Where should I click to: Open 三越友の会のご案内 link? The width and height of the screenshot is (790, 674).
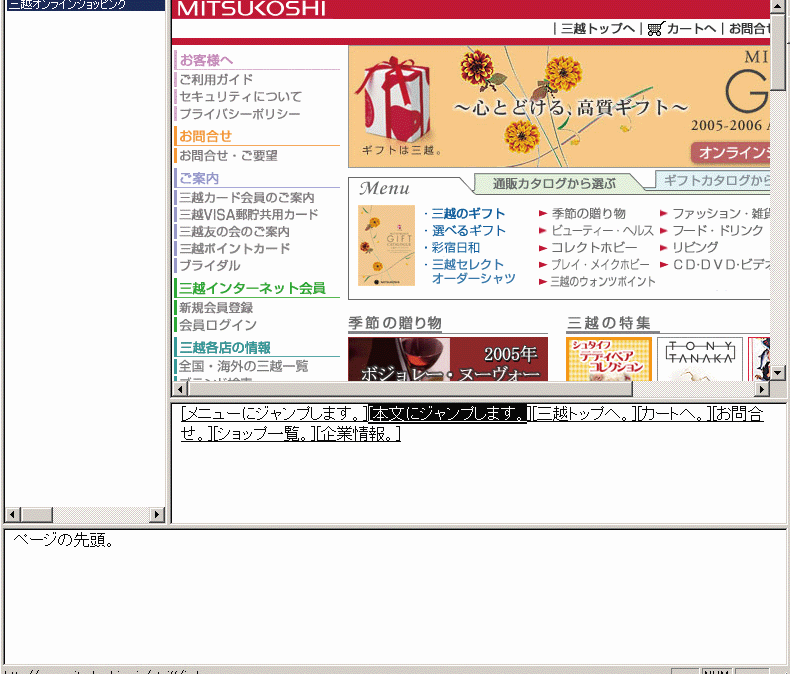tap(234, 232)
